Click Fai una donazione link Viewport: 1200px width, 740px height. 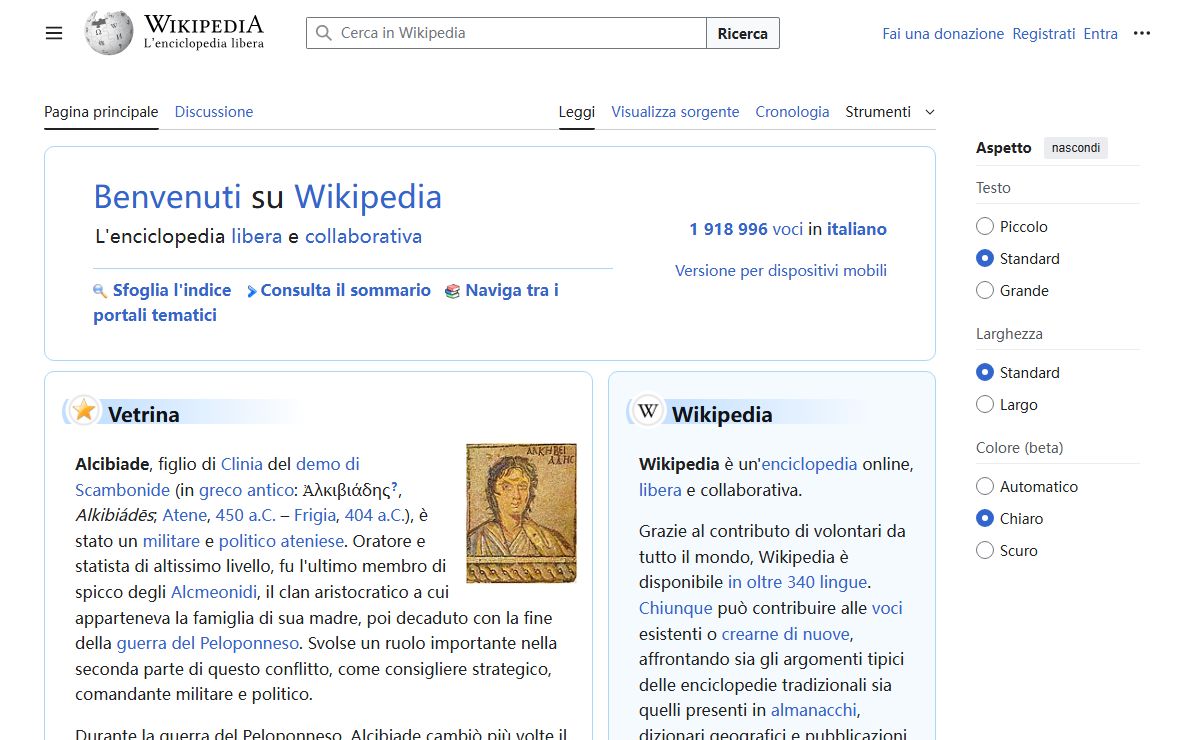[x=943, y=34]
